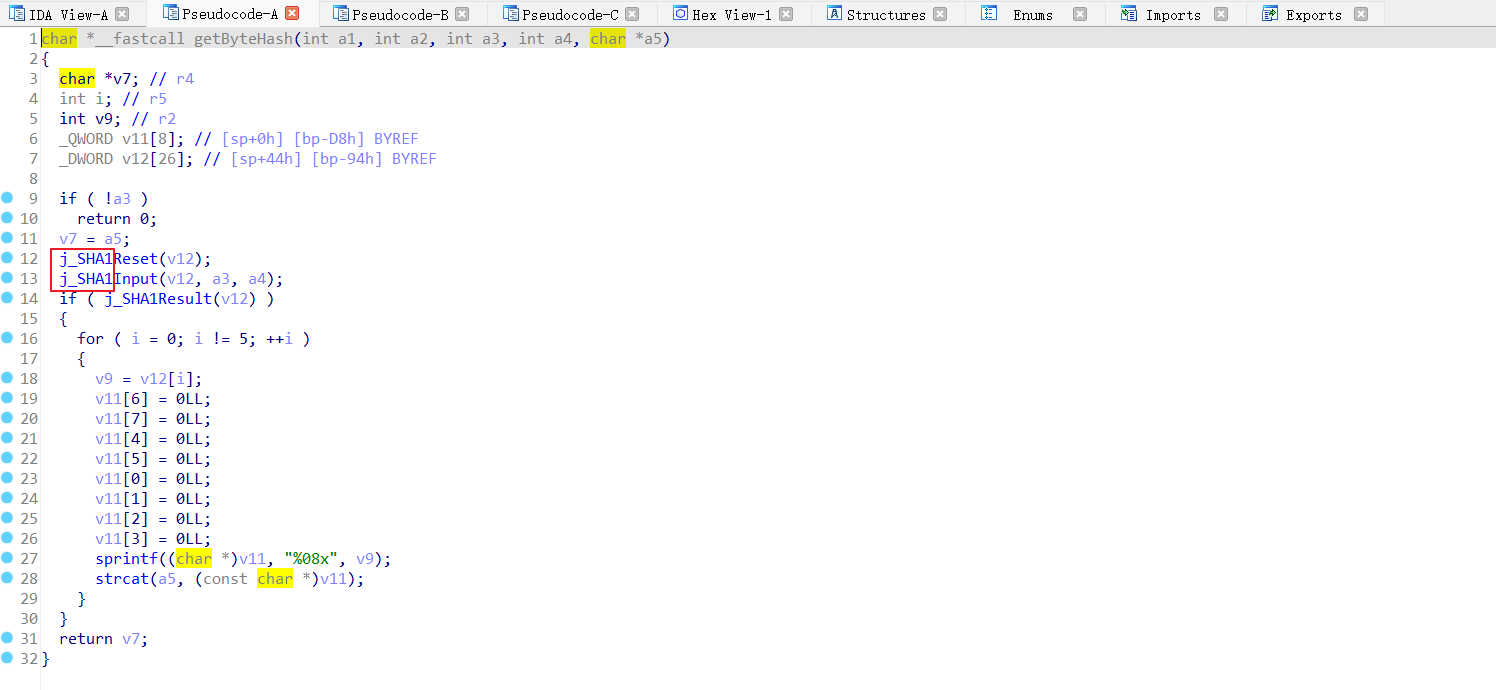Click the Enums tab icon
The width and height of the screenshot is (1496, 690).
[989, 14]
